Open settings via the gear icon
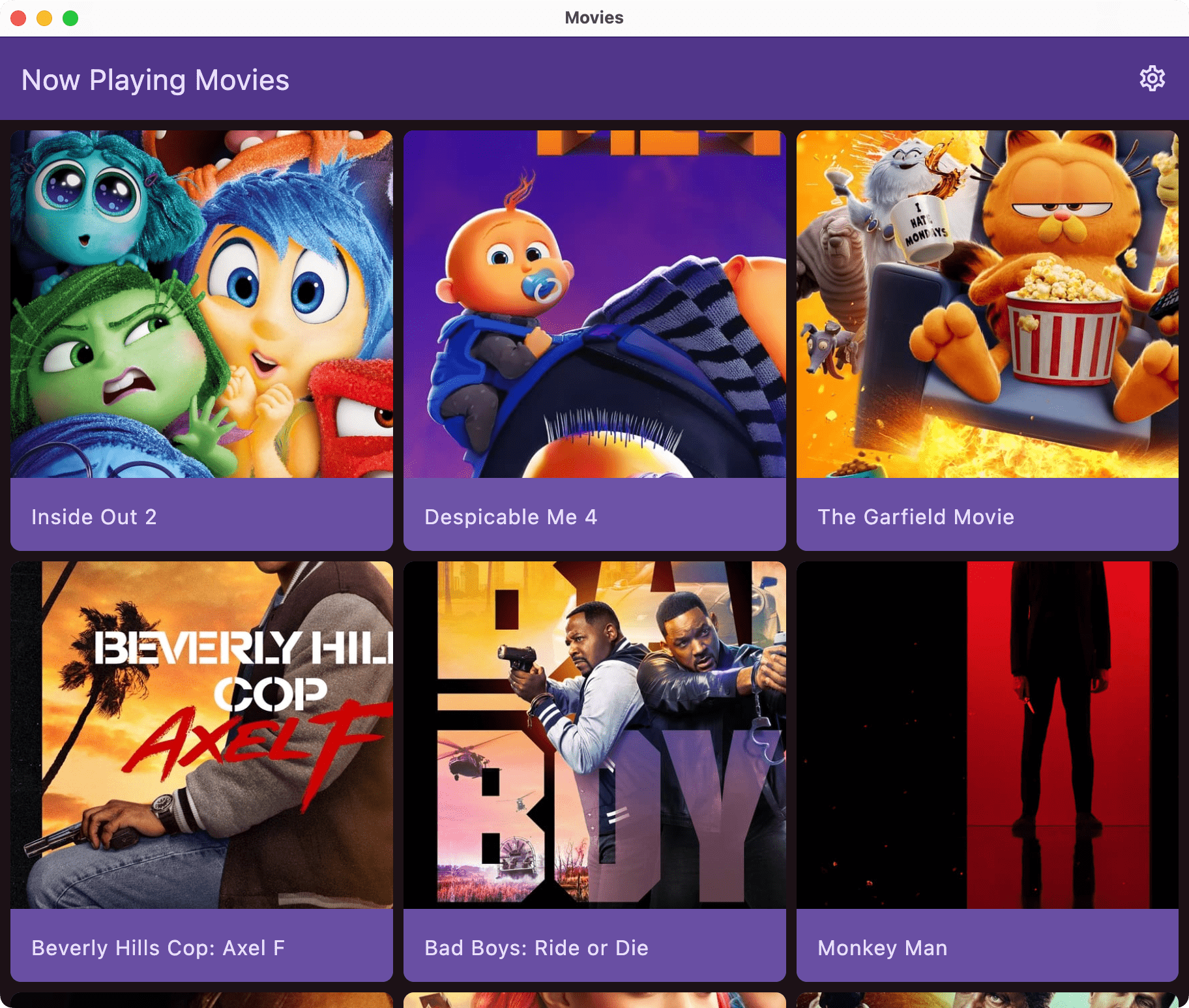Viewport: 1189px width, 1008px height. (1152, 79)
